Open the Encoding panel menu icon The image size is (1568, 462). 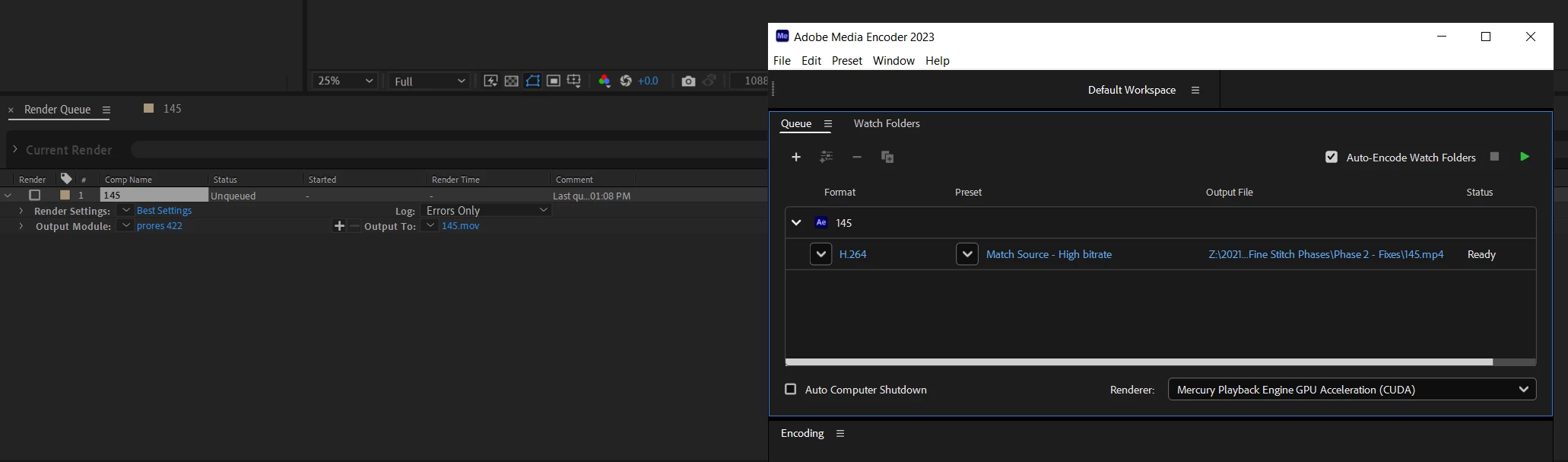(840, 433)
